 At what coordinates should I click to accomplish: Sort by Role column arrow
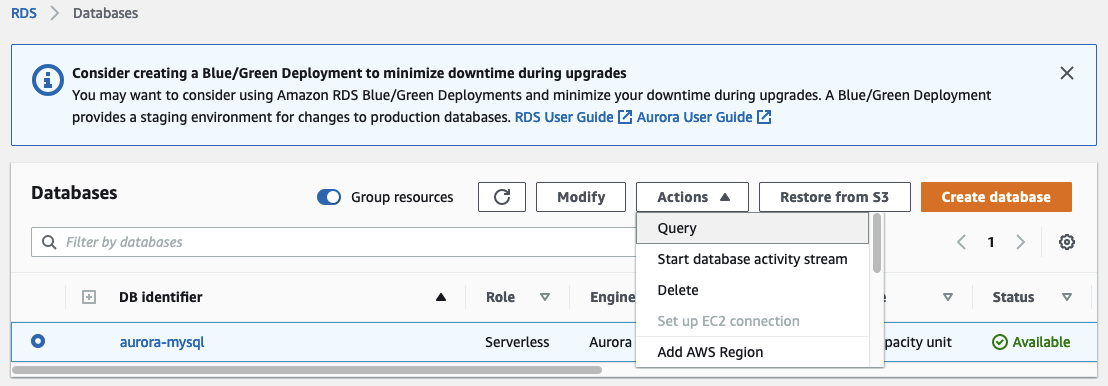[545, 298]
